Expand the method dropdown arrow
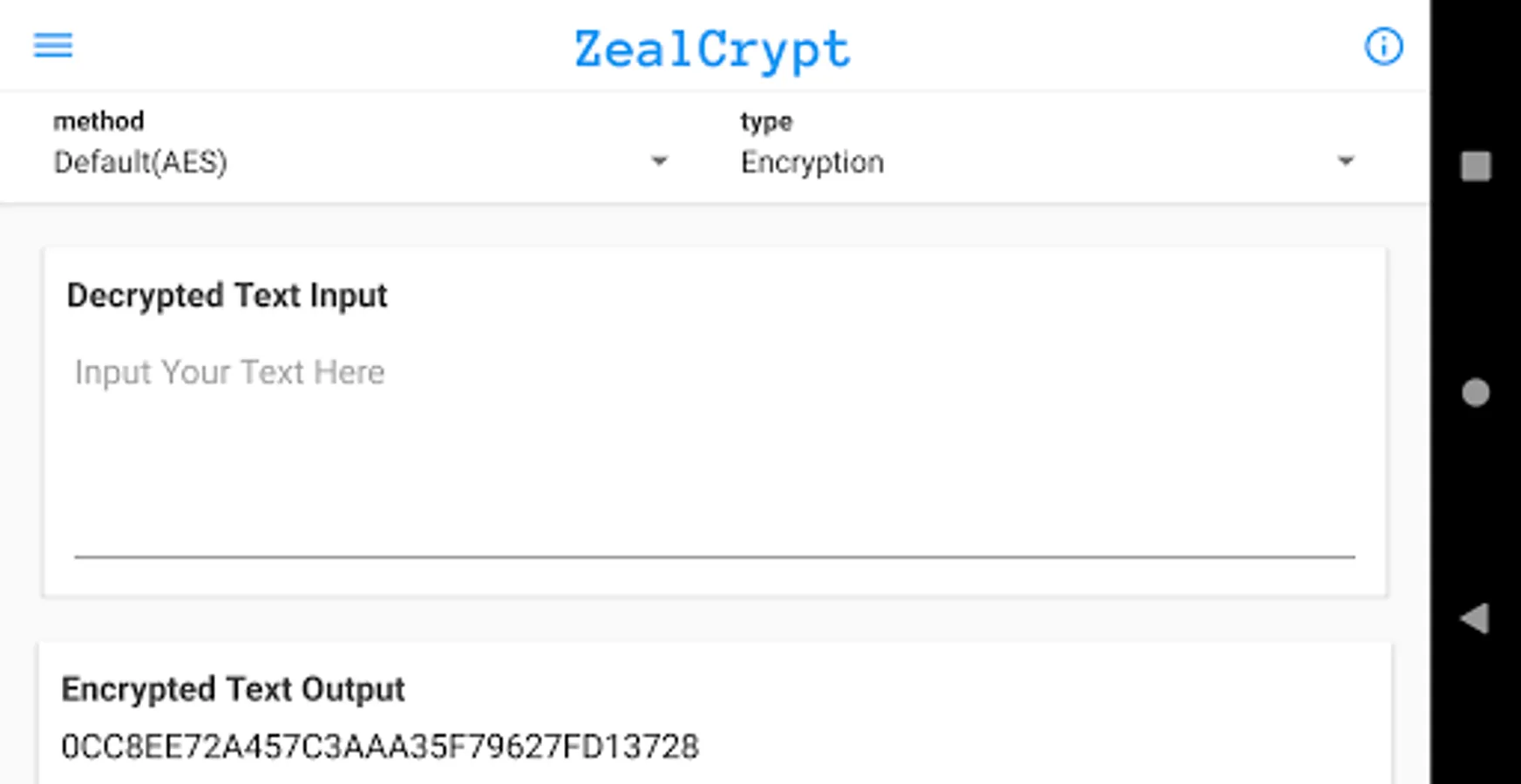 pyautogui.click(x=659, y=161)
